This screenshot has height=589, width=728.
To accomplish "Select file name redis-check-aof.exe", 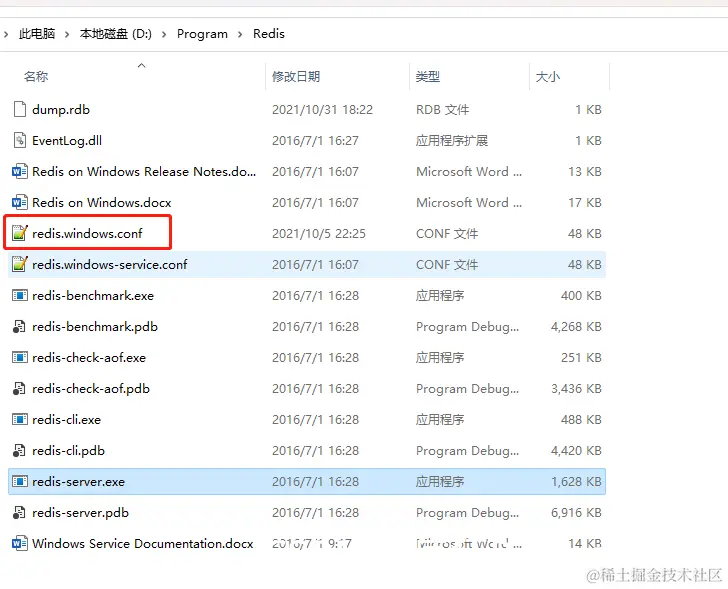I will [89, 358].
